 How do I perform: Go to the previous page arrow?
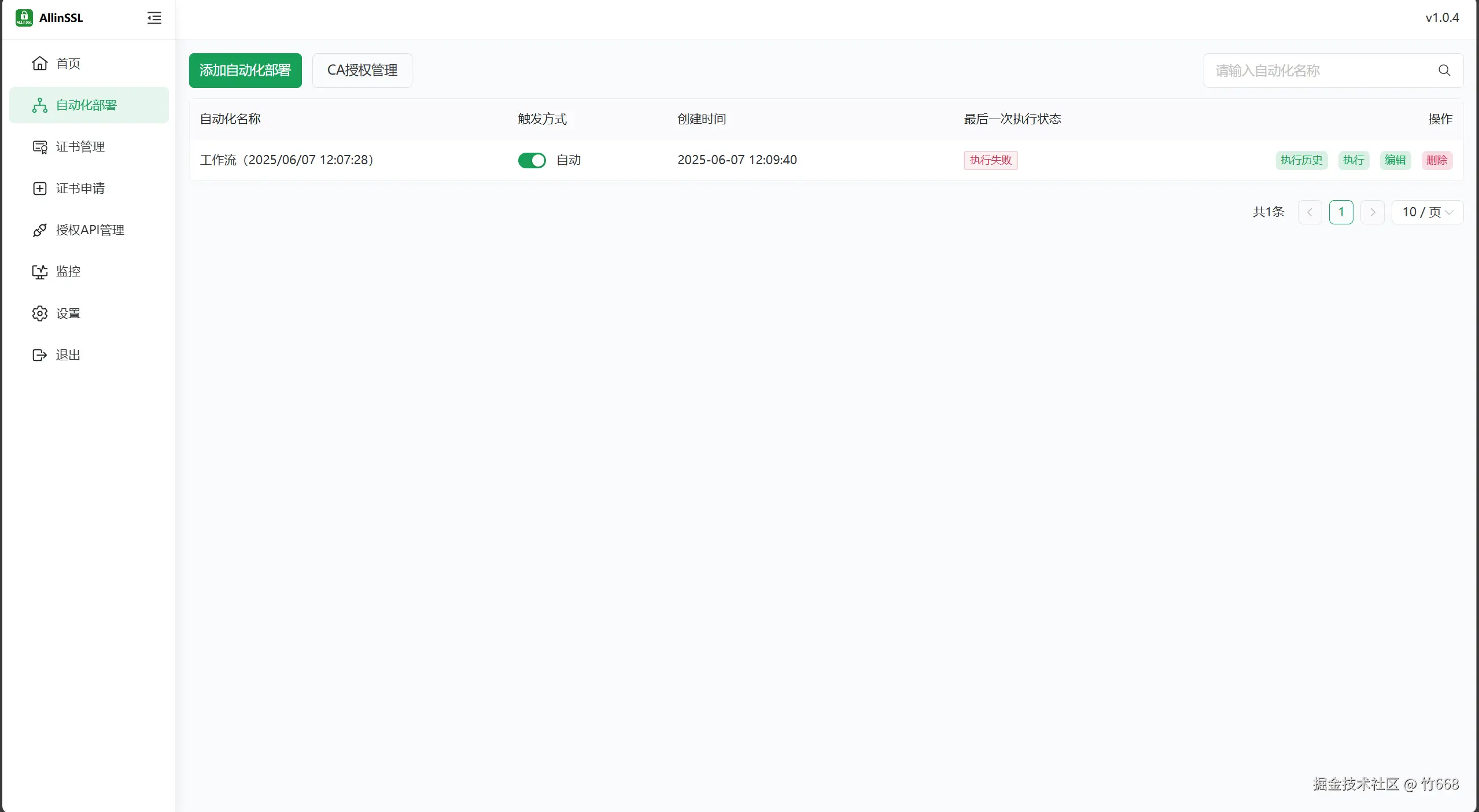pyautogui.click(x=1310, y=212)
